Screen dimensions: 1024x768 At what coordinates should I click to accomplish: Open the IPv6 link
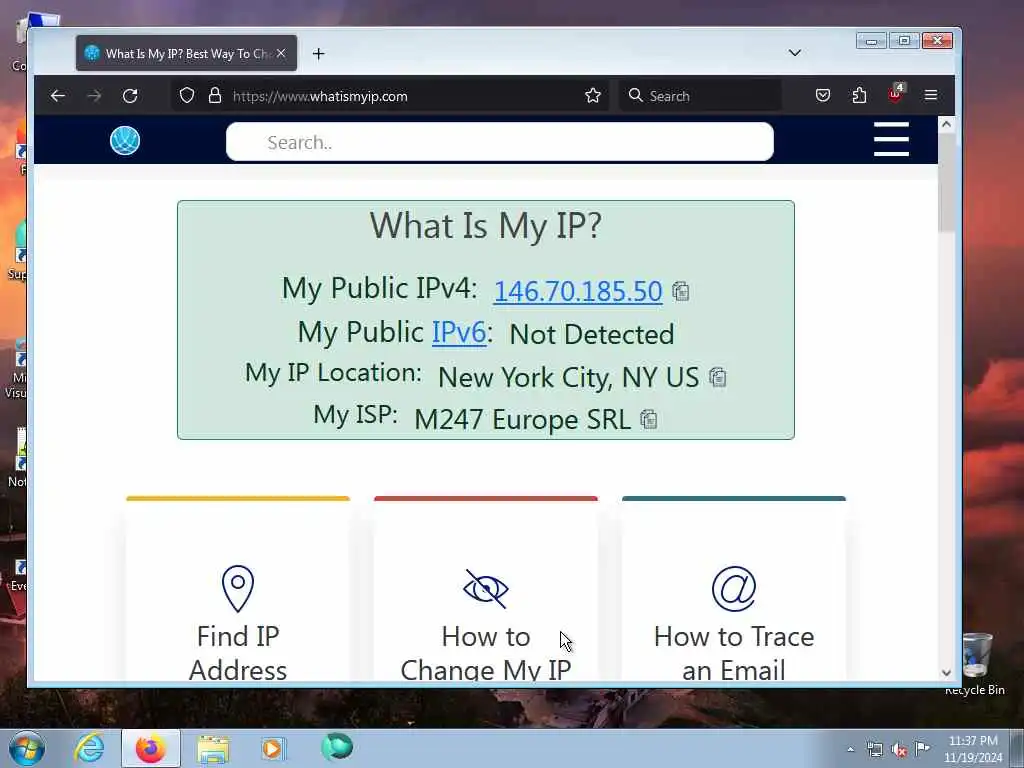coord(458,332)
